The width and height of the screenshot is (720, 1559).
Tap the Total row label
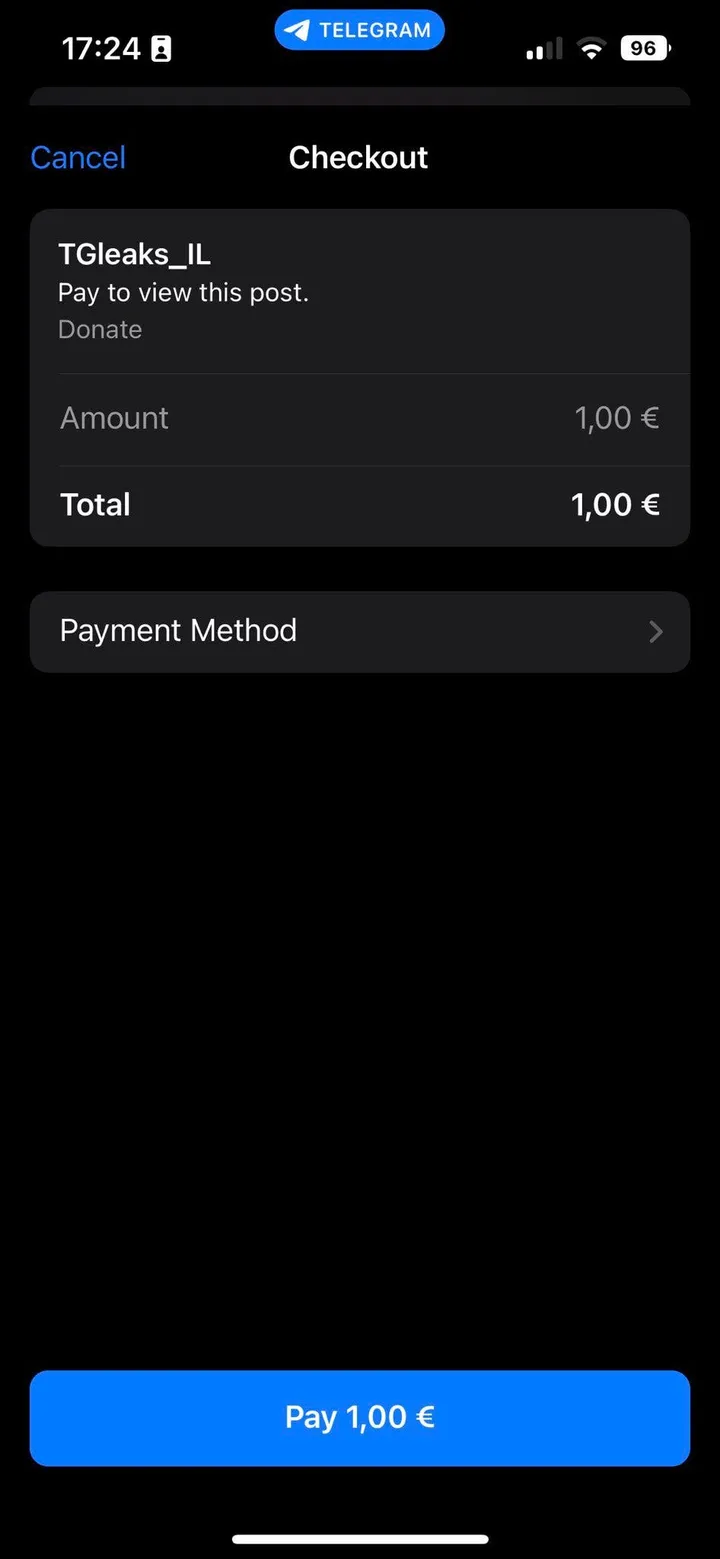point(95,504)
